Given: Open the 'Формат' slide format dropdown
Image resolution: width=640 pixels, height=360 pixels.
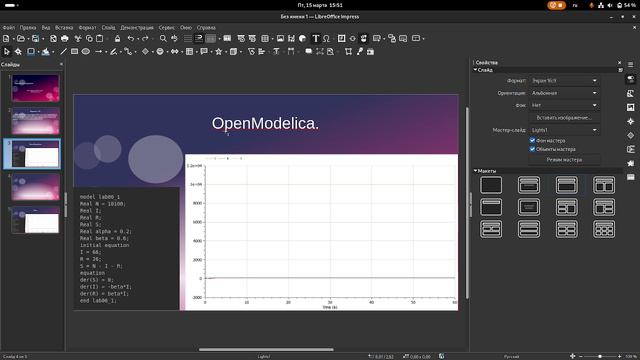Looking at the screenshot, I should 564,81.
